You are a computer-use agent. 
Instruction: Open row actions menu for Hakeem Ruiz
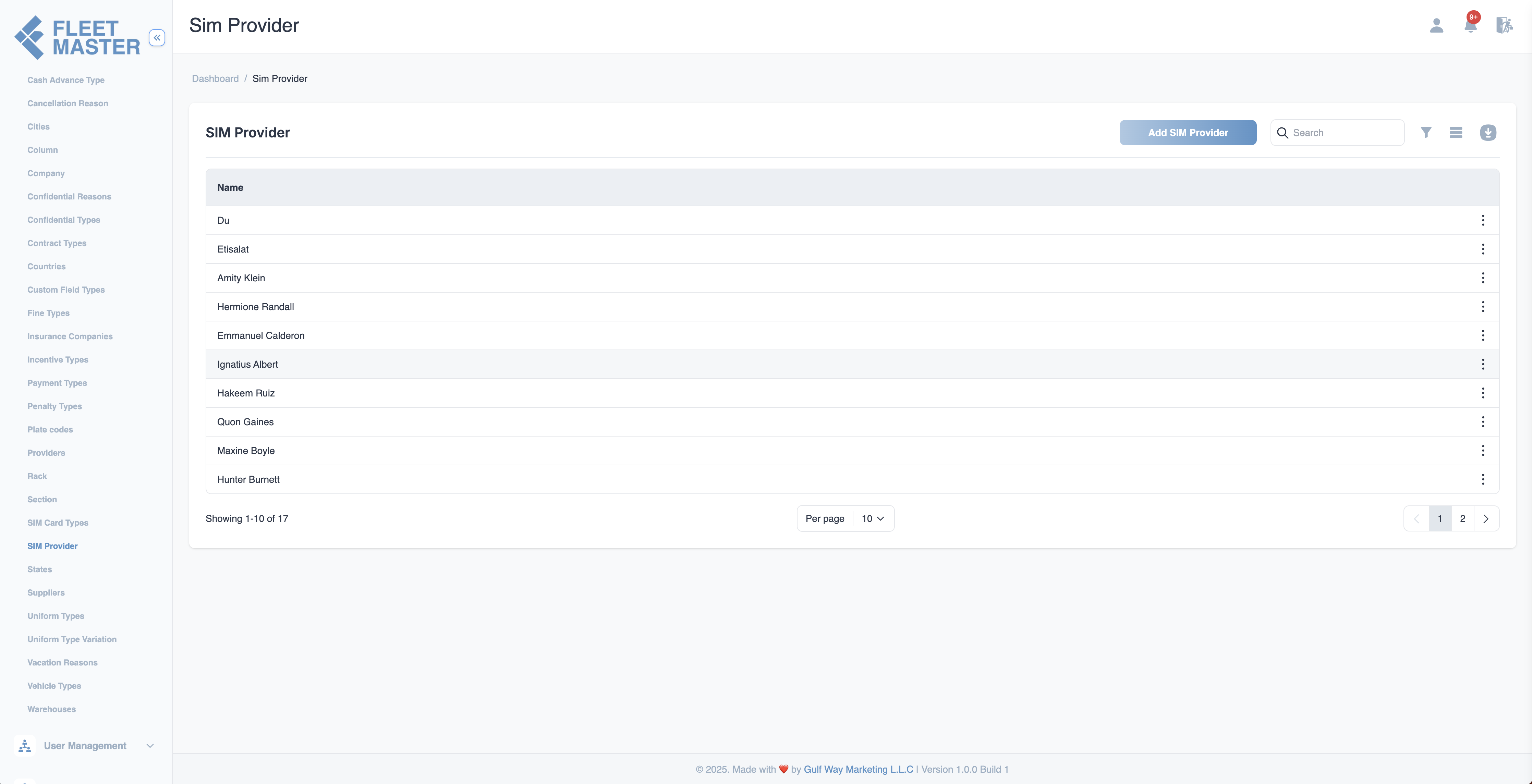click(1483, 393)
